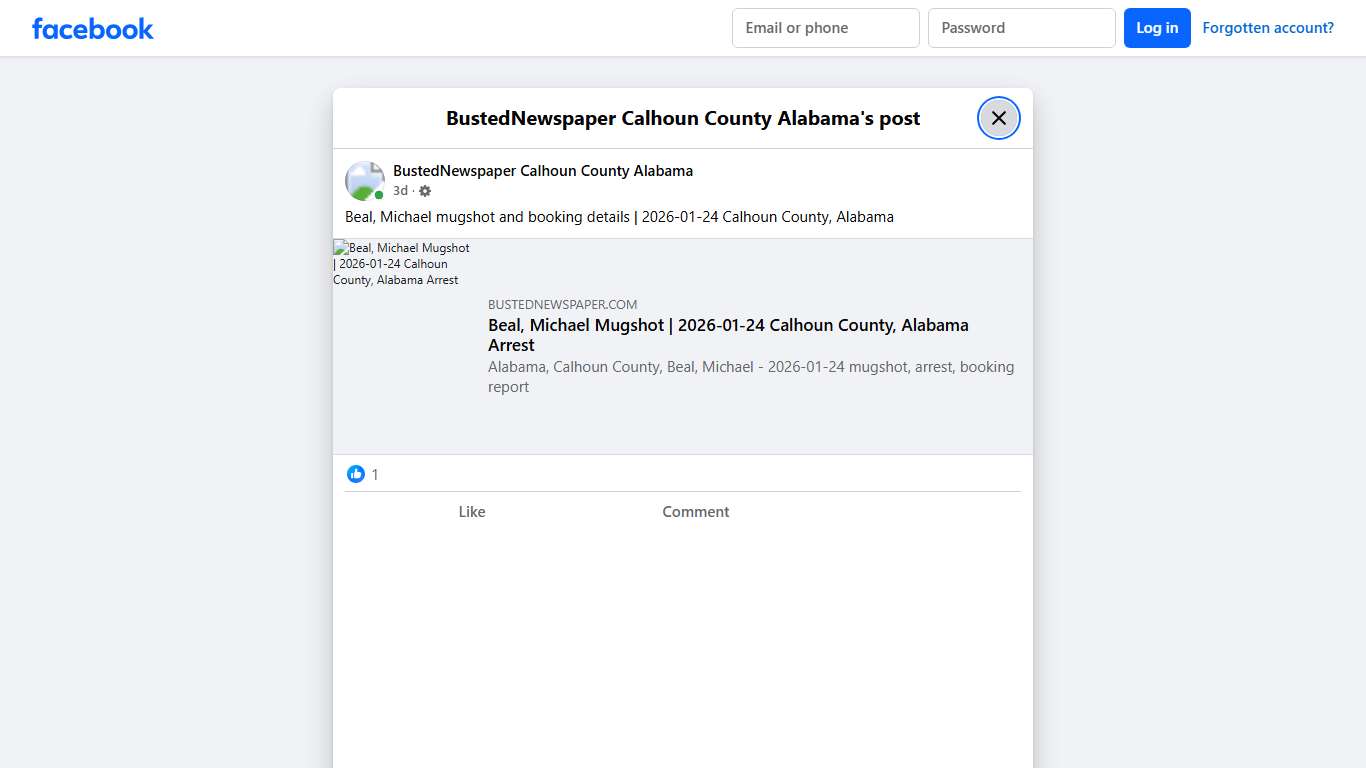The width and height of the screenshot is (1366, 768).
Task: Click the 3d timestamp link
Action: (400, 190)
